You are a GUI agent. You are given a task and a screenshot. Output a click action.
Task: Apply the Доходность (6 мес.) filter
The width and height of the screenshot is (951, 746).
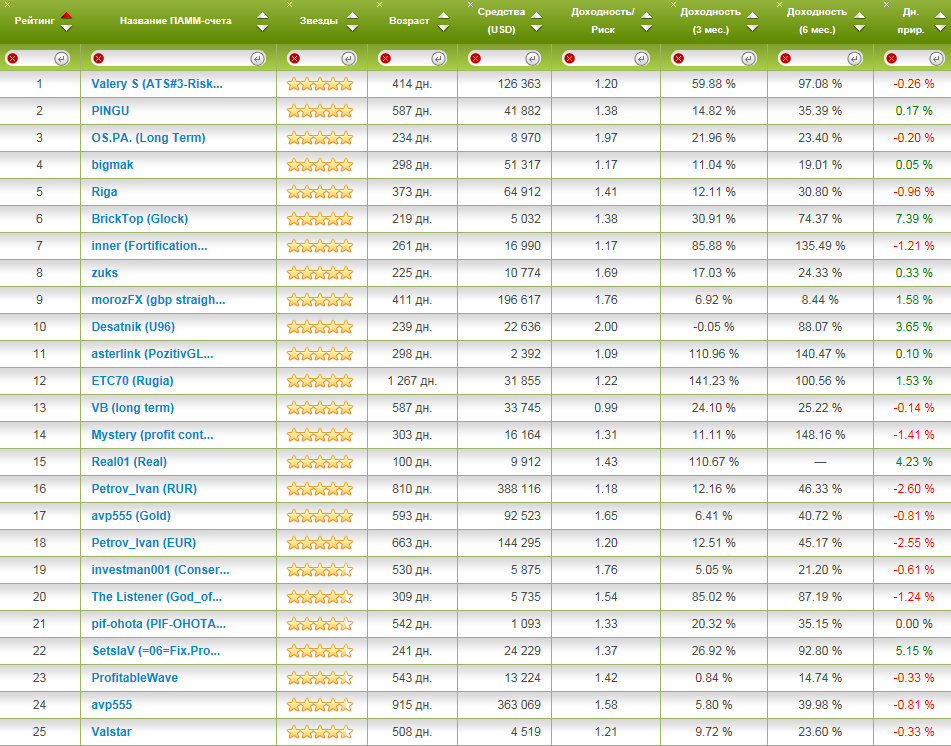854,58
